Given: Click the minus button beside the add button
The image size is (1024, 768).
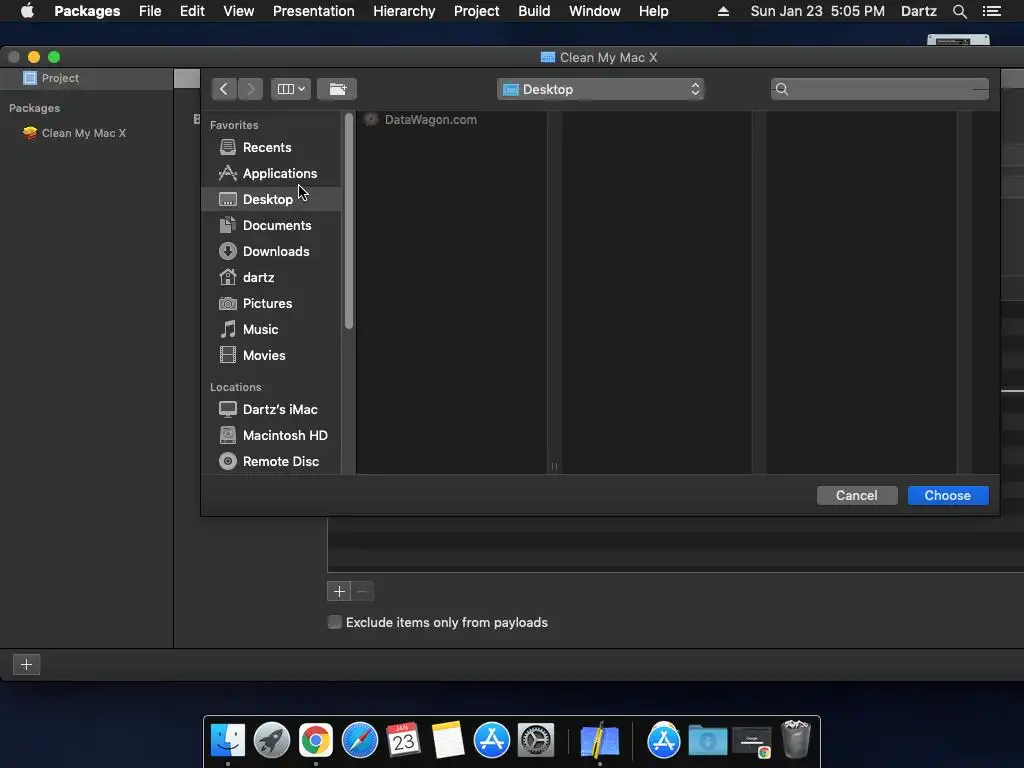Looking at the screenshot, I should click(363, 592).
